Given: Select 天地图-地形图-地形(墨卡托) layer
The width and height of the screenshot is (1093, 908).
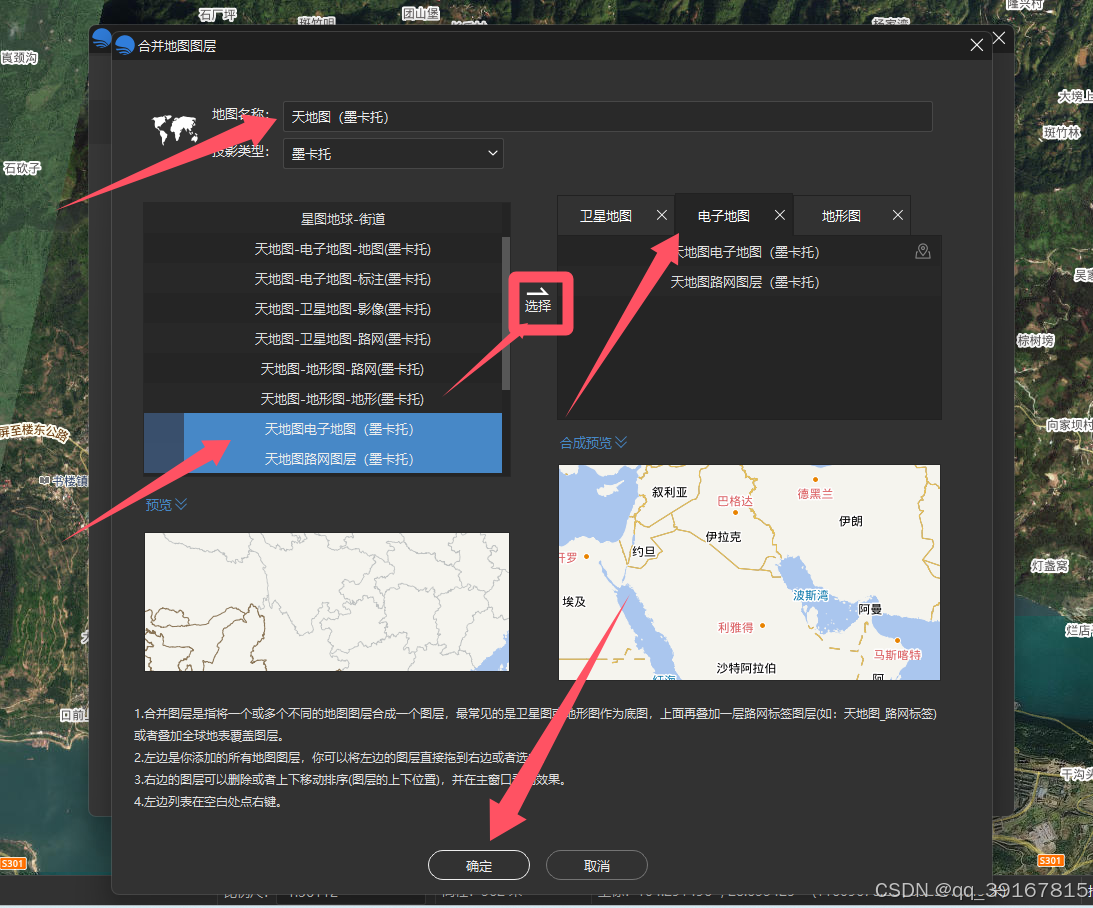Looking at the screenshot, I should click(323, 399).
